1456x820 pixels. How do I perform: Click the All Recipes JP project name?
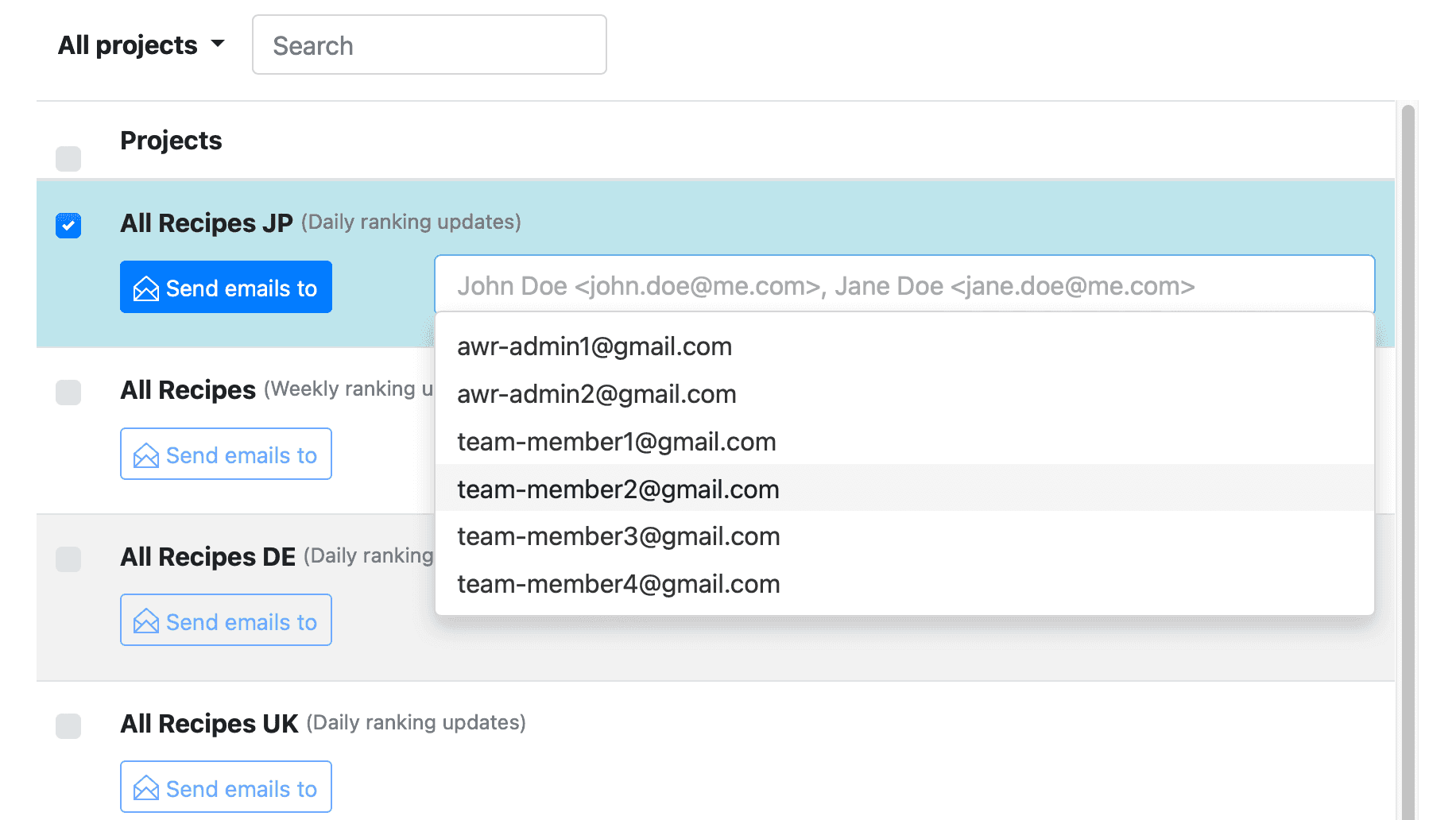coord(207,223)
